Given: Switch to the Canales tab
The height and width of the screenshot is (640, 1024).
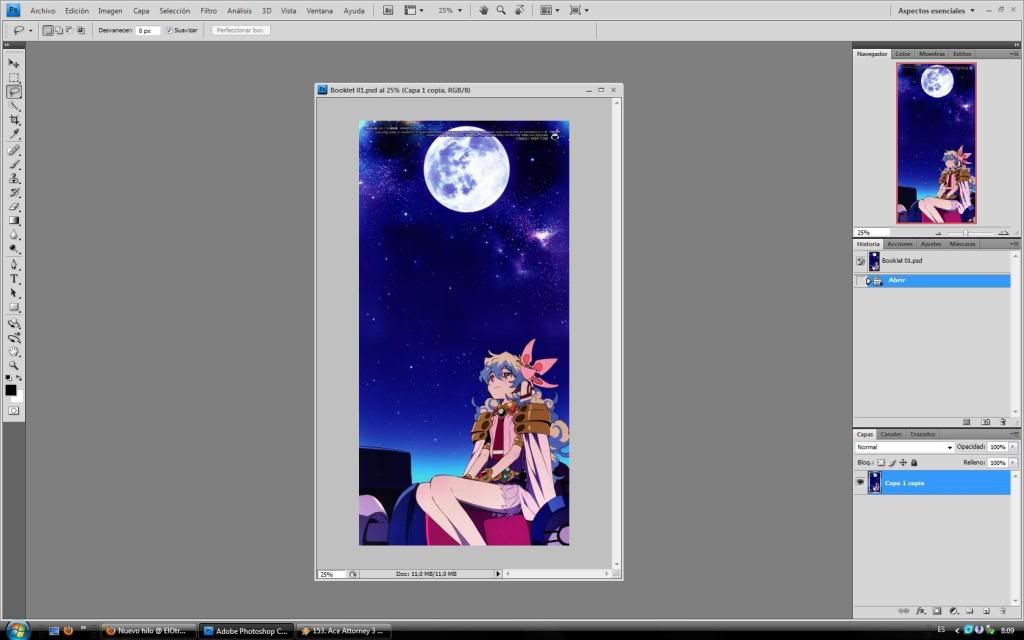Looking at the screenshot, I should coord(890,434).
